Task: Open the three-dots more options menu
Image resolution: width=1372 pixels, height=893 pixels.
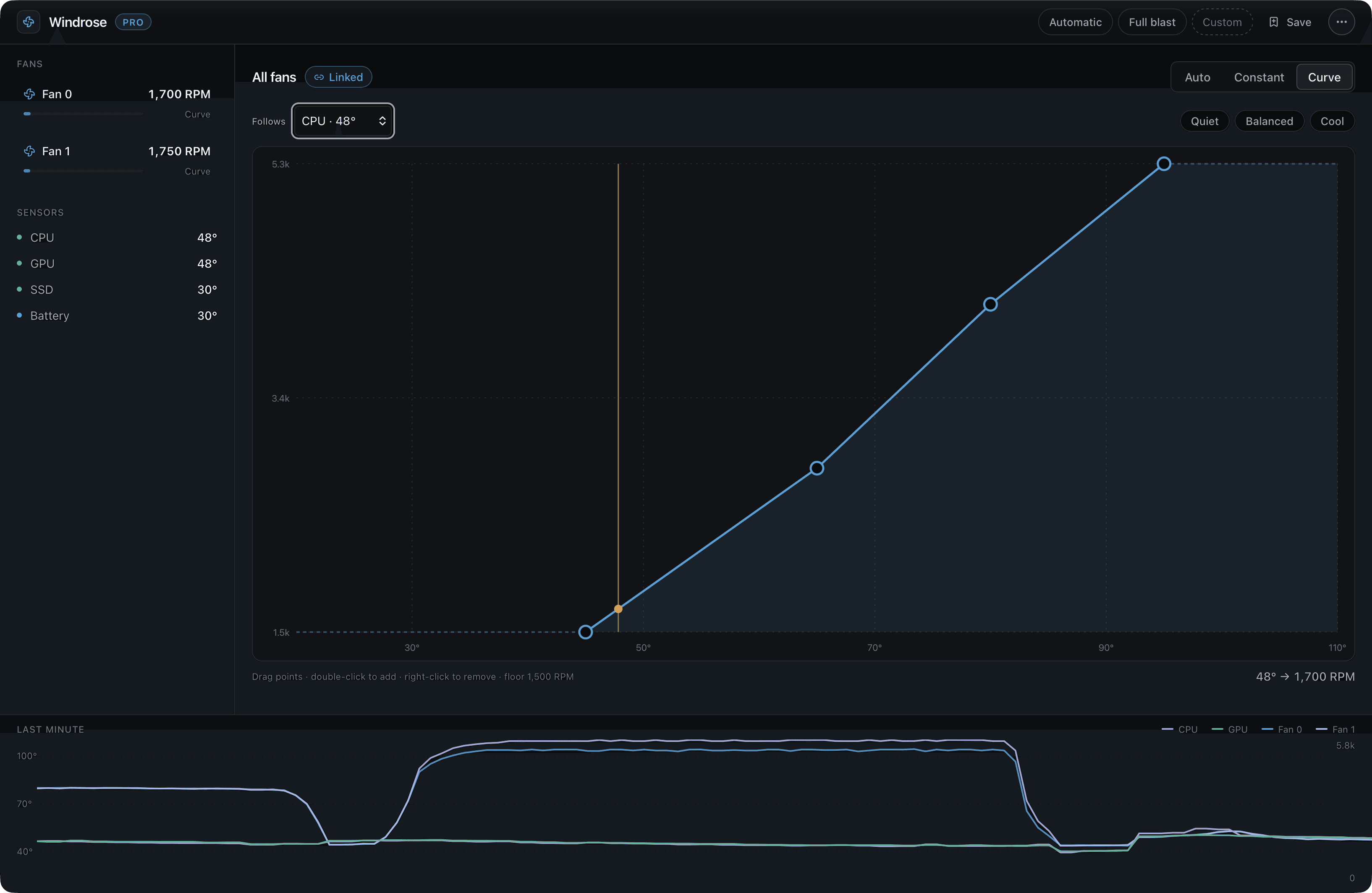Action: coord(1341,22)
